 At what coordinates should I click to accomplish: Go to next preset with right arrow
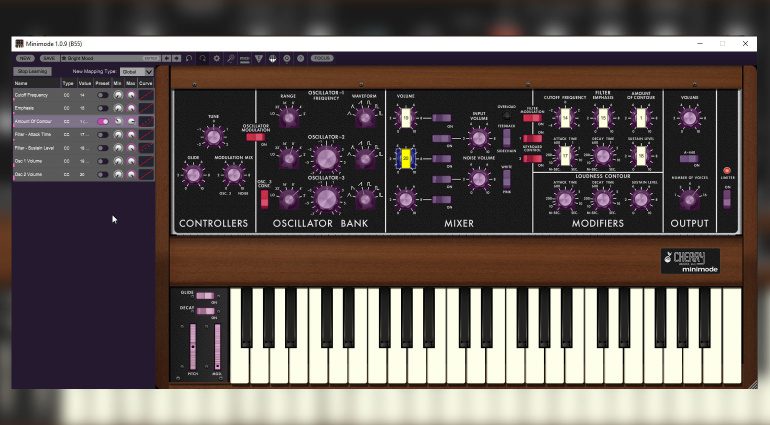(x=177, y=58)
